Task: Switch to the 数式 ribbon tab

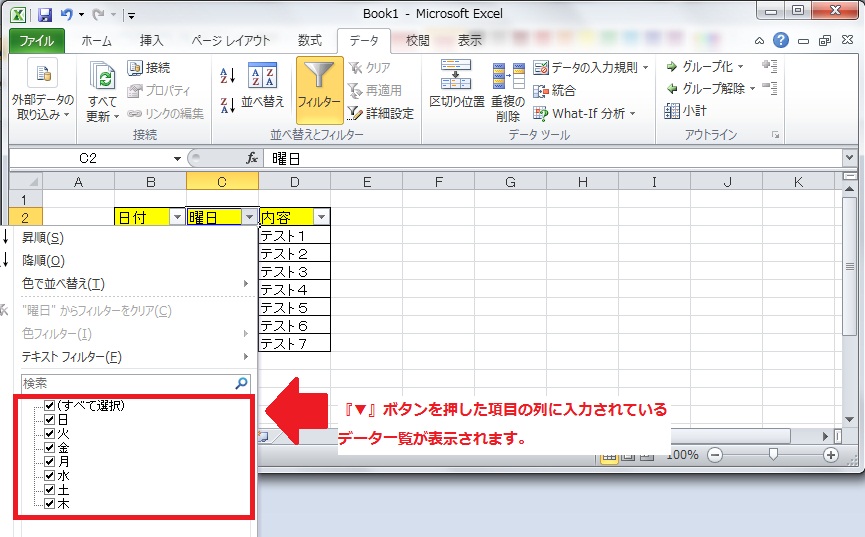Action: coord(309,41)
